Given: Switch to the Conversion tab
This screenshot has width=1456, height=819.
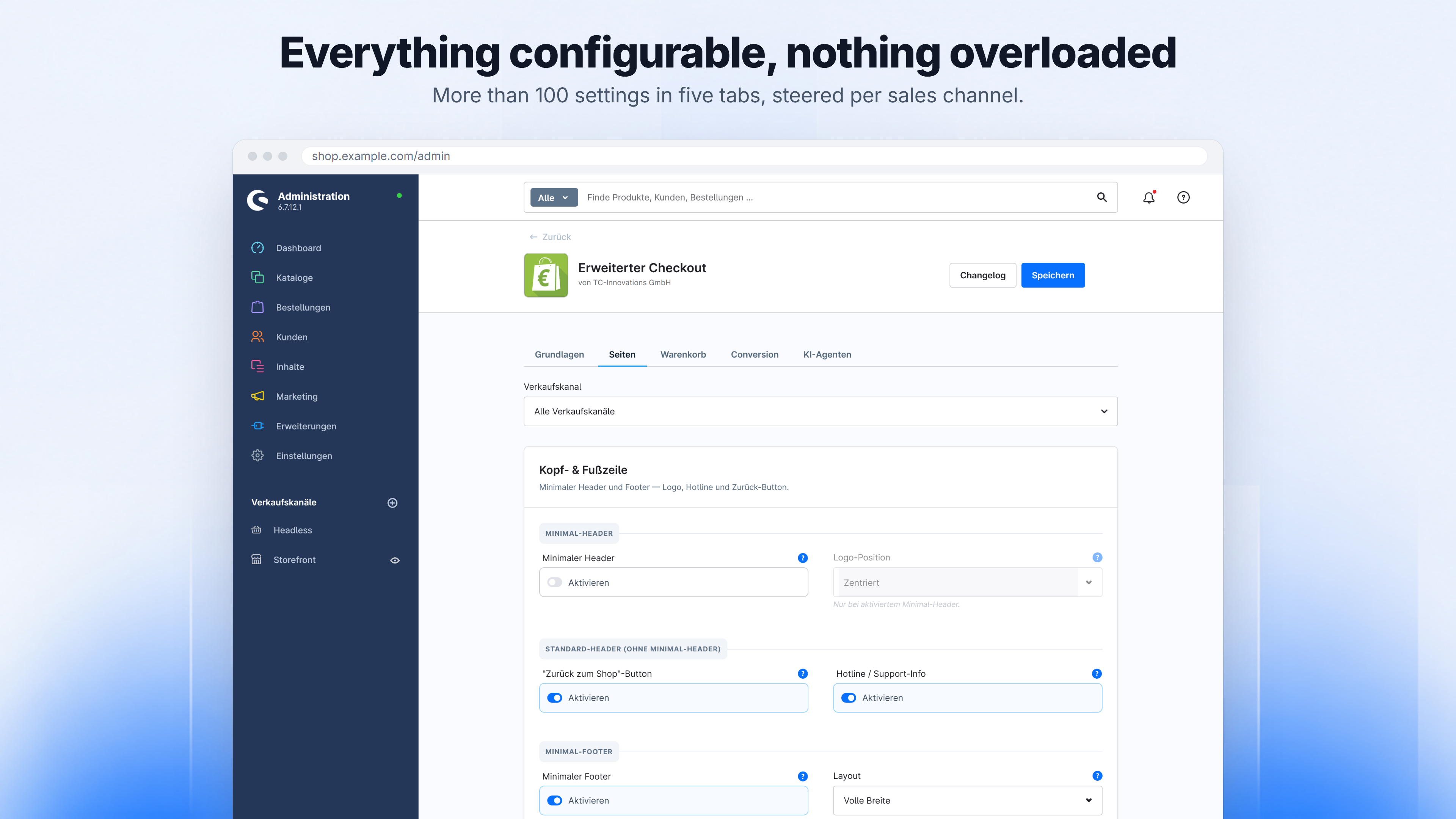Looking at the screenshot, I should (x=755, y=355).
